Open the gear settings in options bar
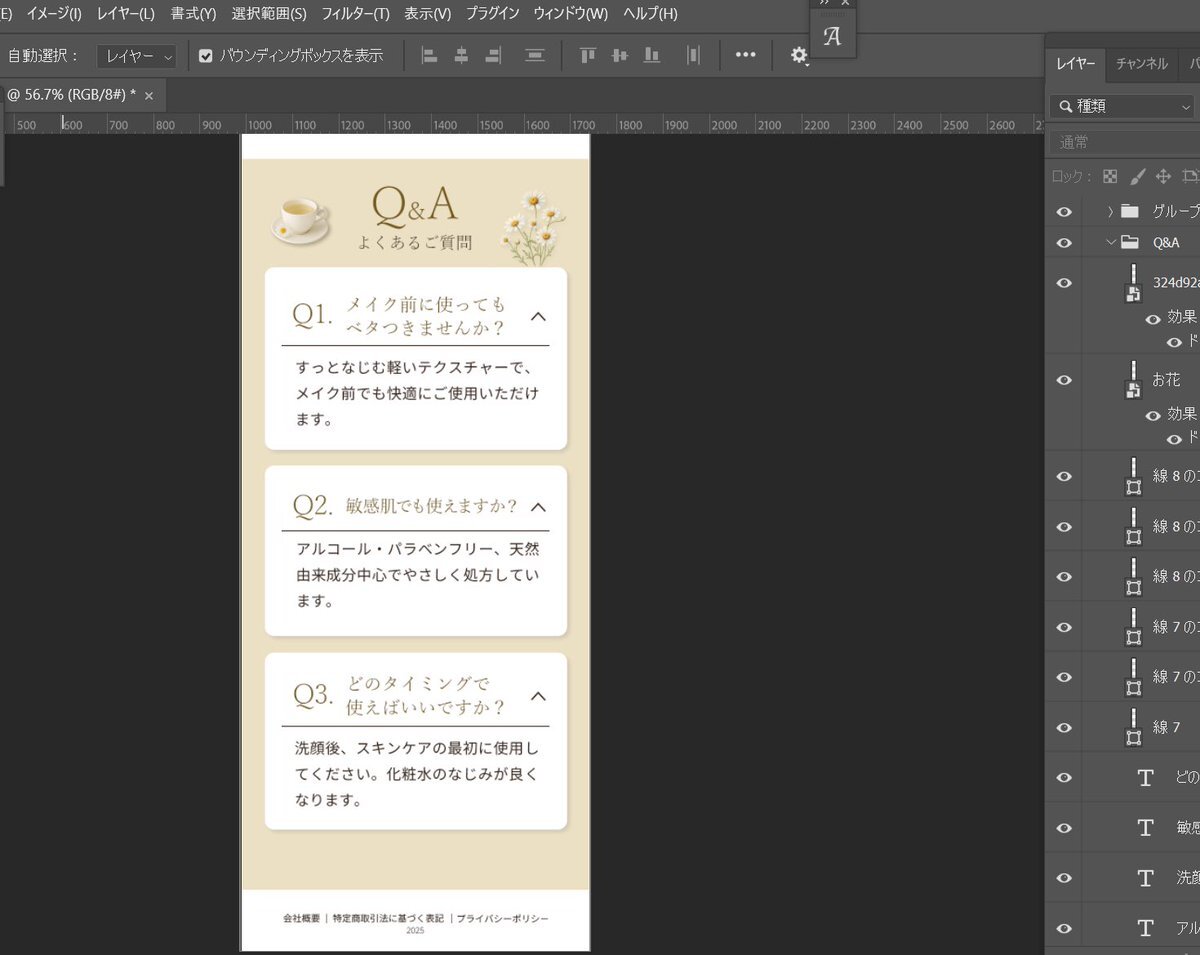 (x=800, y=56)
